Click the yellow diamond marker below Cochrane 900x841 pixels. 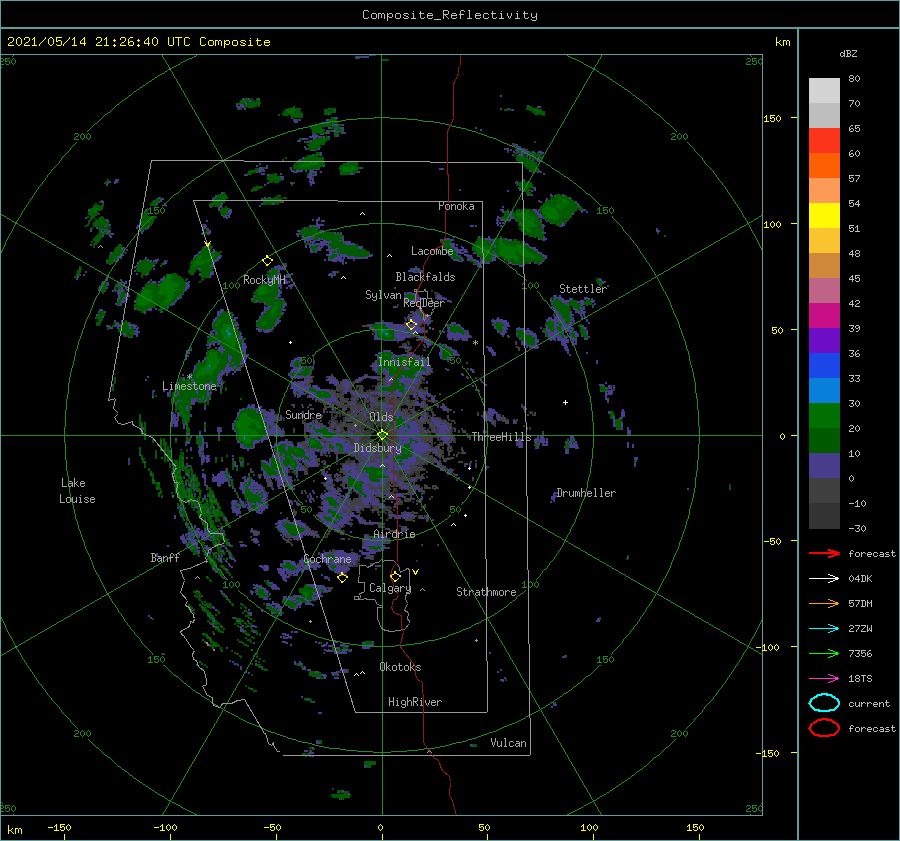coord(342,578)
